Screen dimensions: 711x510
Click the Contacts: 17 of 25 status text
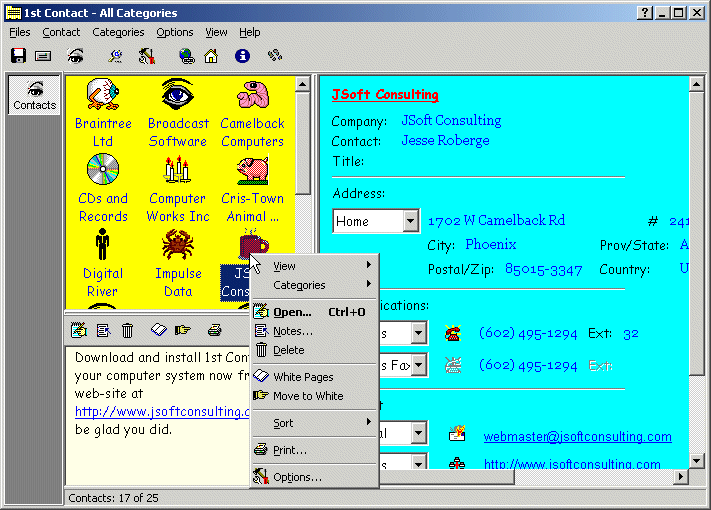113,498
